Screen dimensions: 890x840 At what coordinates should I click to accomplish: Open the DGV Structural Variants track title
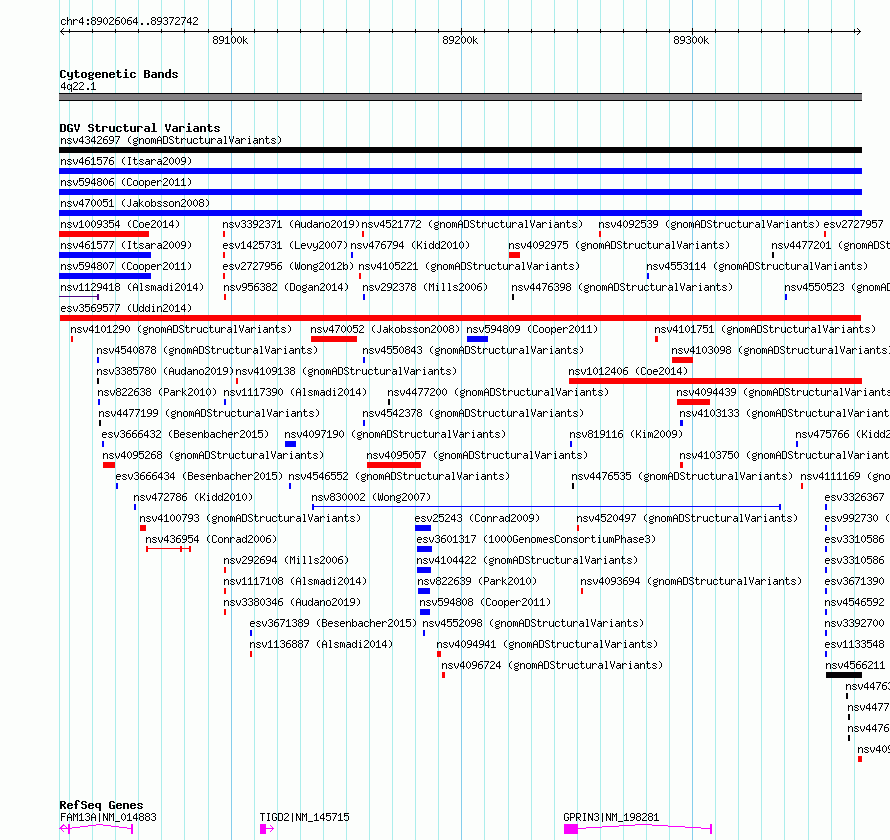click(140, 128)
